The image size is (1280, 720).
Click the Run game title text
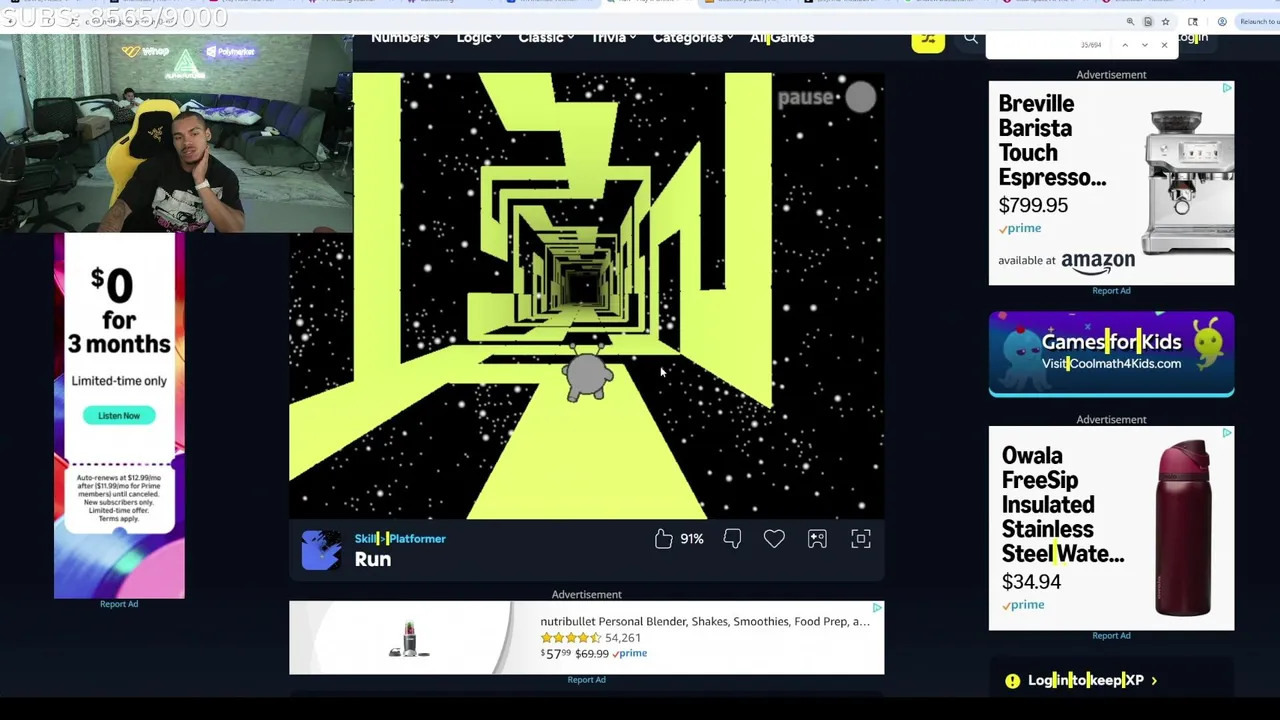pyautogui.click(x=373, y=560)
